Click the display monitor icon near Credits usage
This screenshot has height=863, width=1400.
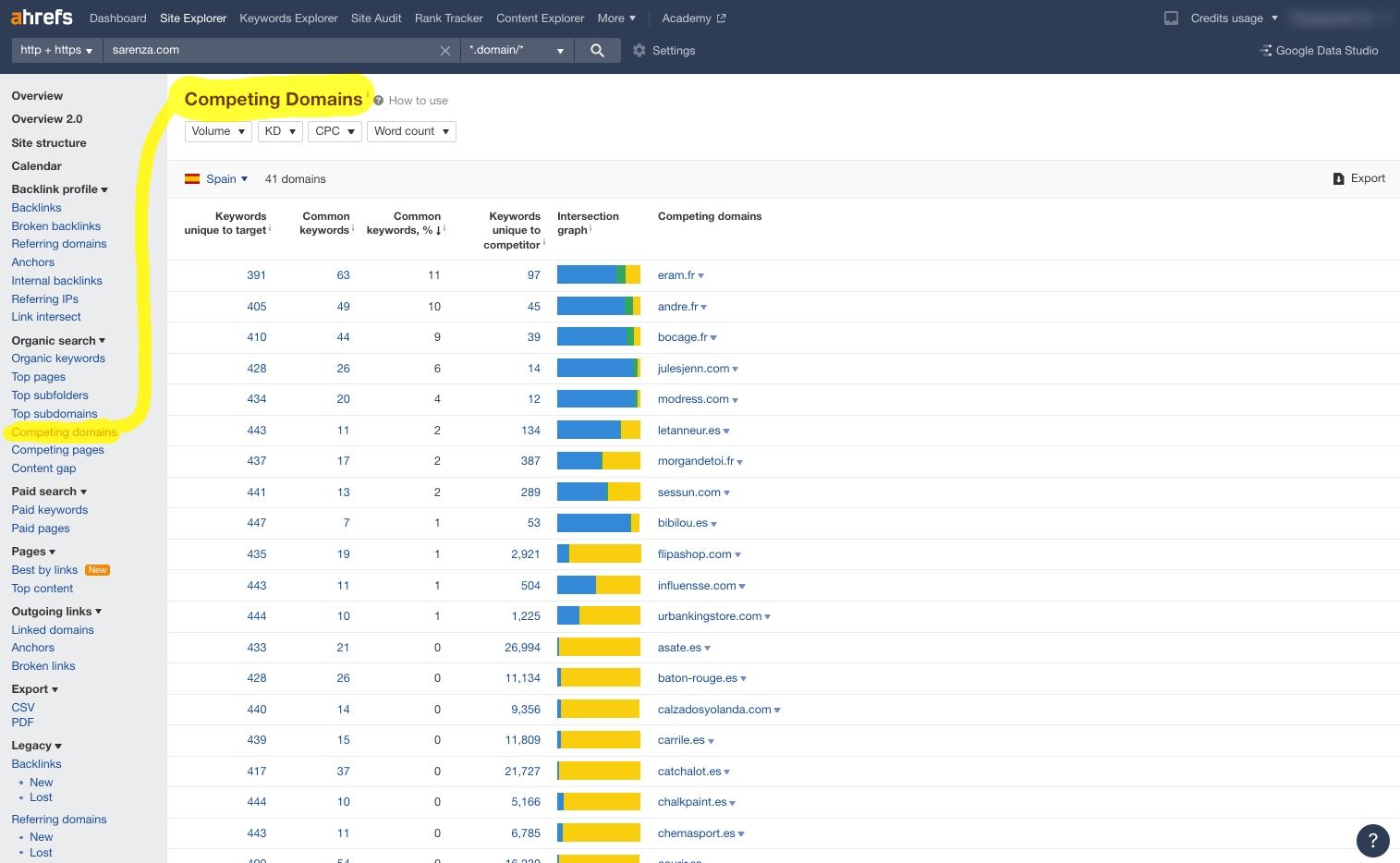[x=1171, y=18]
